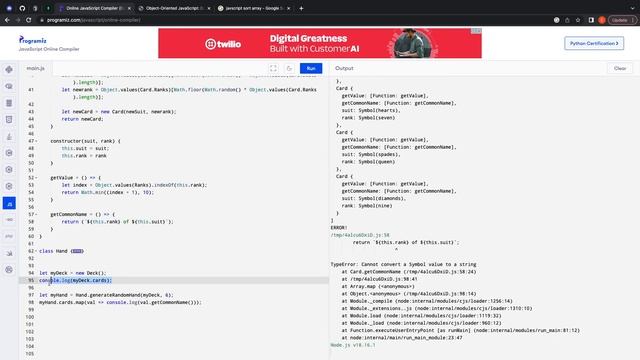Switch to Object-Oriented JavaScript browser tab

pyautogui.click(x=173, y=8)
